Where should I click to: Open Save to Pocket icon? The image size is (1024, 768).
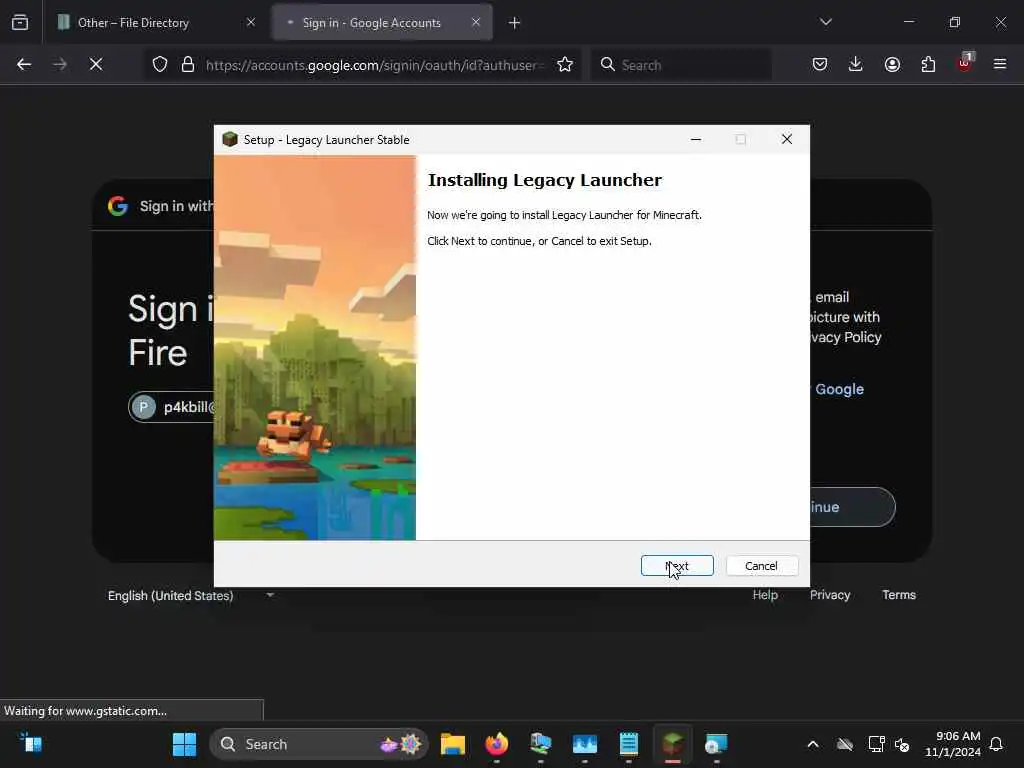820,64
